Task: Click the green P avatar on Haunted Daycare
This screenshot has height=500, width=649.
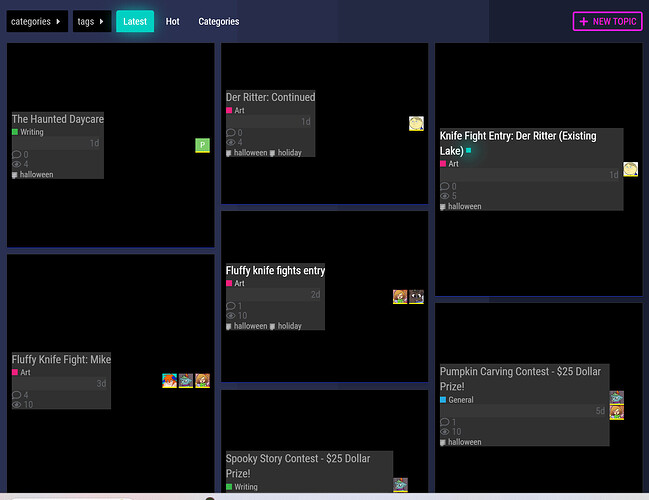Action: [202, 146]
